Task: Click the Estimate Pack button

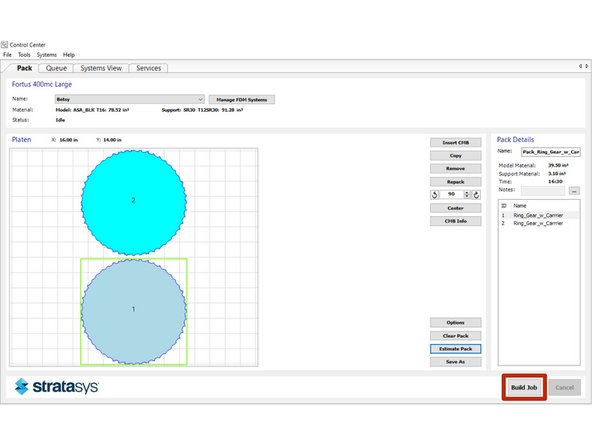Action: (x=456, y=349)
